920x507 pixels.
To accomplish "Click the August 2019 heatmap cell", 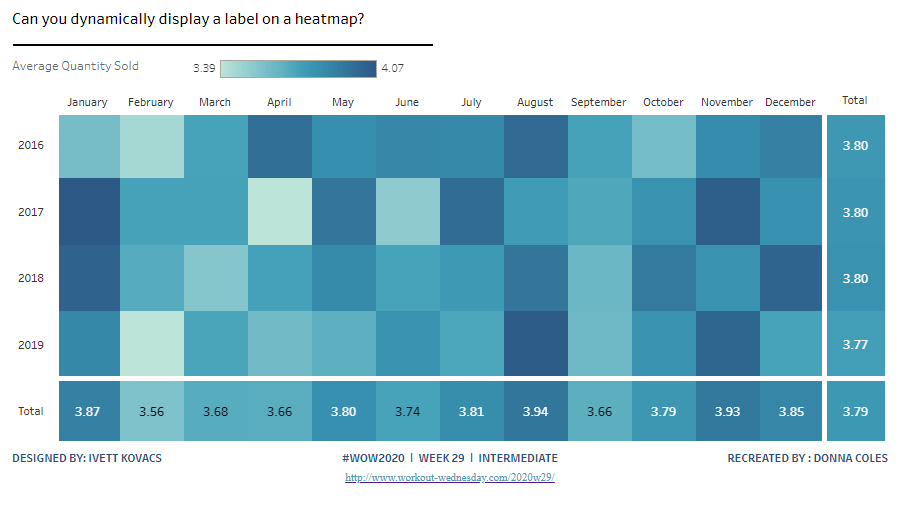I will 535,344.
